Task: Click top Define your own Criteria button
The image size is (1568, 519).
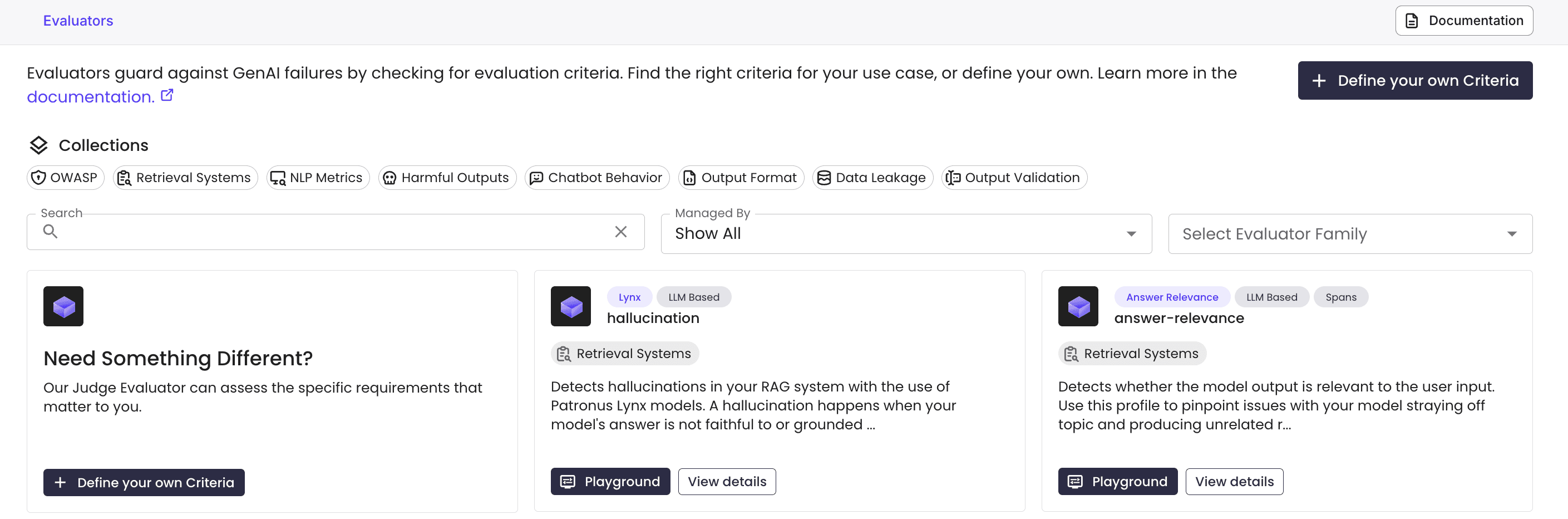Action: pyautogui.click(x=1414, y=80)
